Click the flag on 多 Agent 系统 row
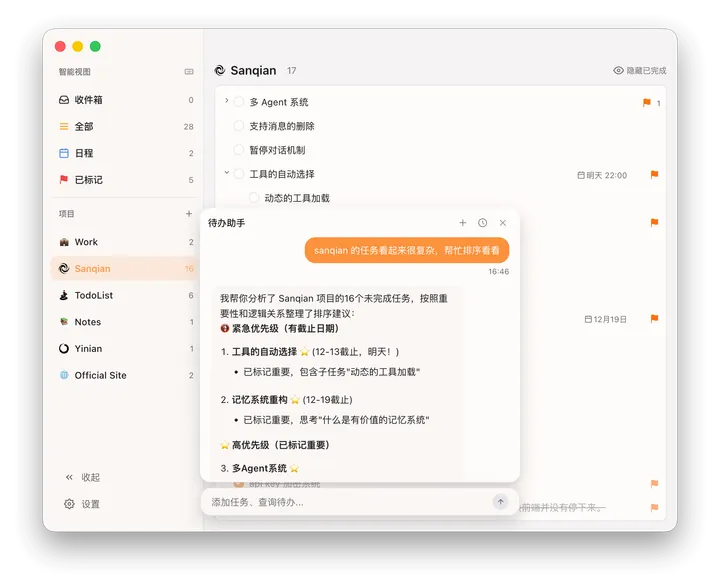The height and width of the screenshot is (588, 720). point(647,102)
